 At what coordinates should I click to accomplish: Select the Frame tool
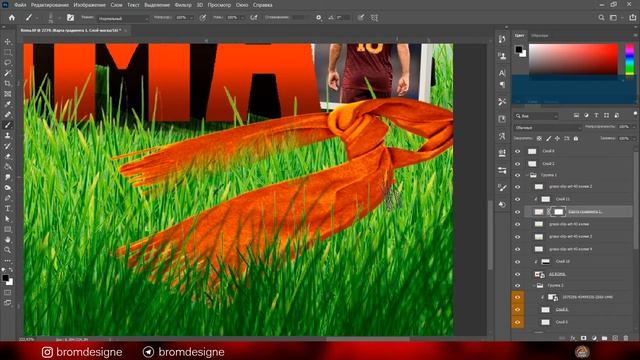click(8, 94)
